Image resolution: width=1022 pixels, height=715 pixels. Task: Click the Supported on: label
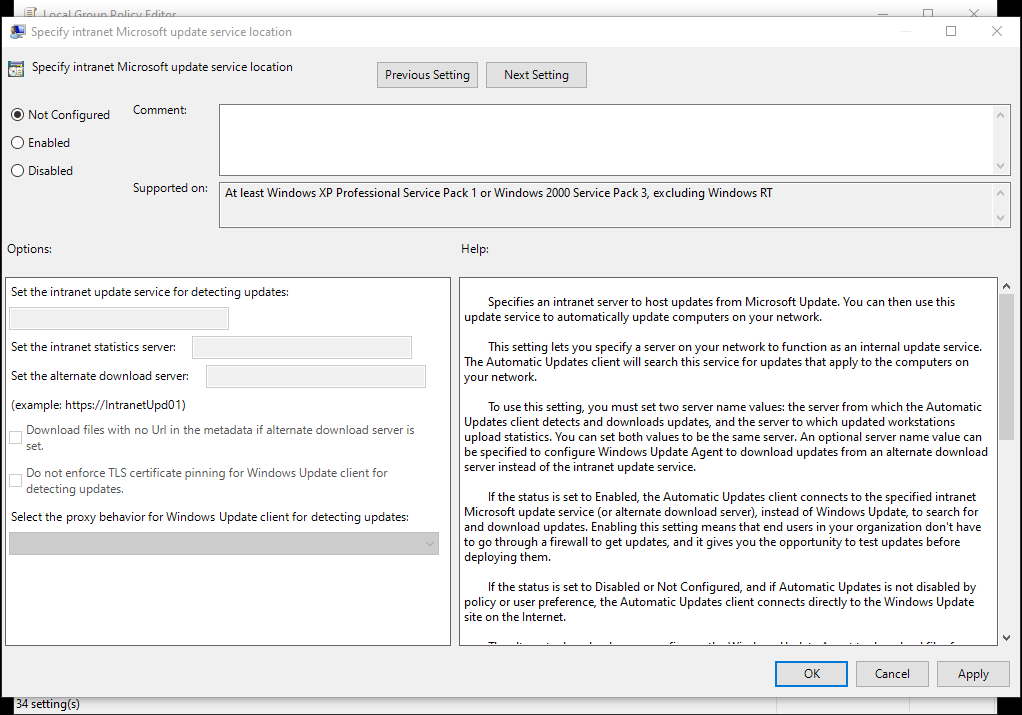pos(170,188)
